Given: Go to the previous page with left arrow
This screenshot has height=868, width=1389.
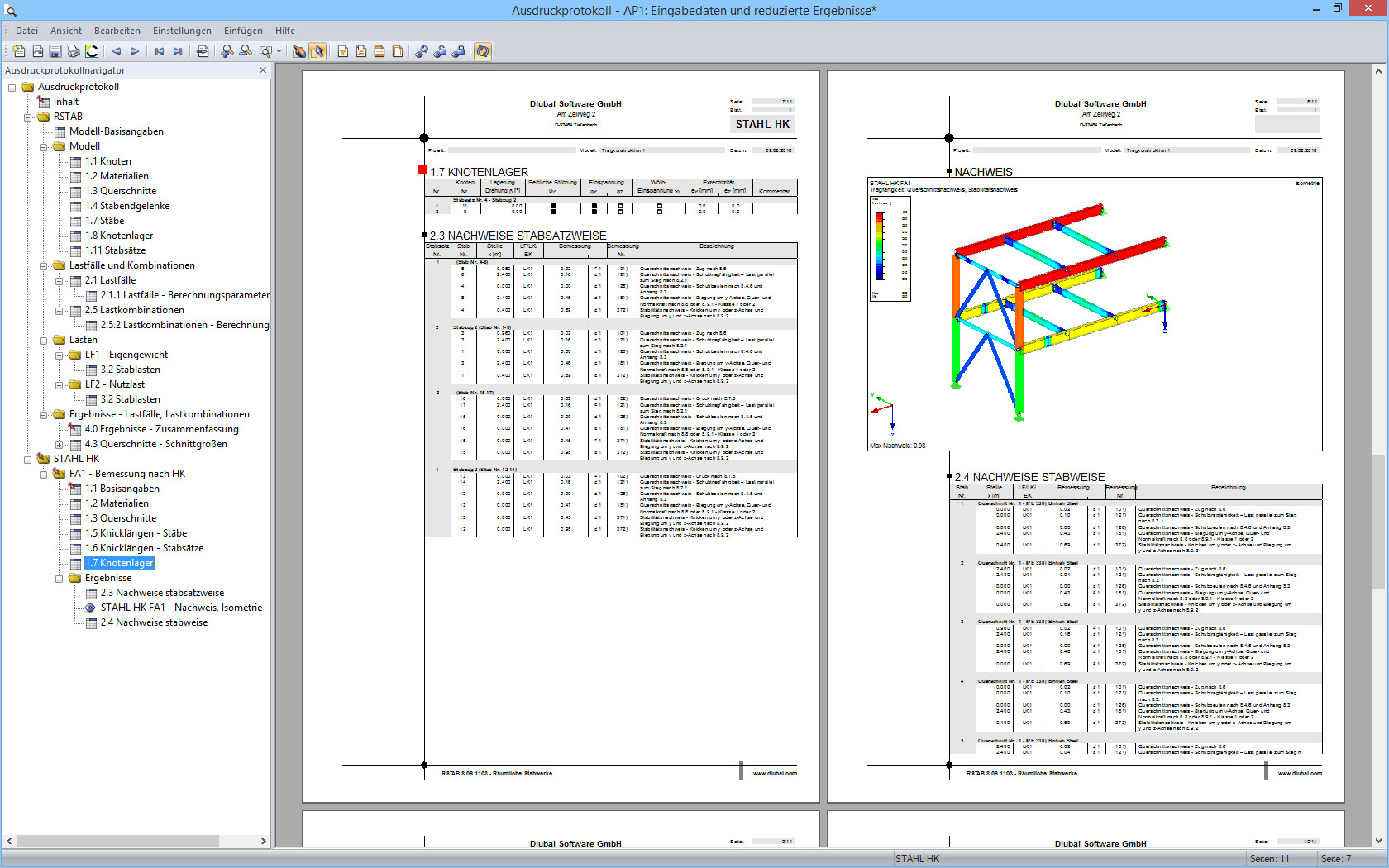Looking at the screenshot, I should click(x=117, y=51).
